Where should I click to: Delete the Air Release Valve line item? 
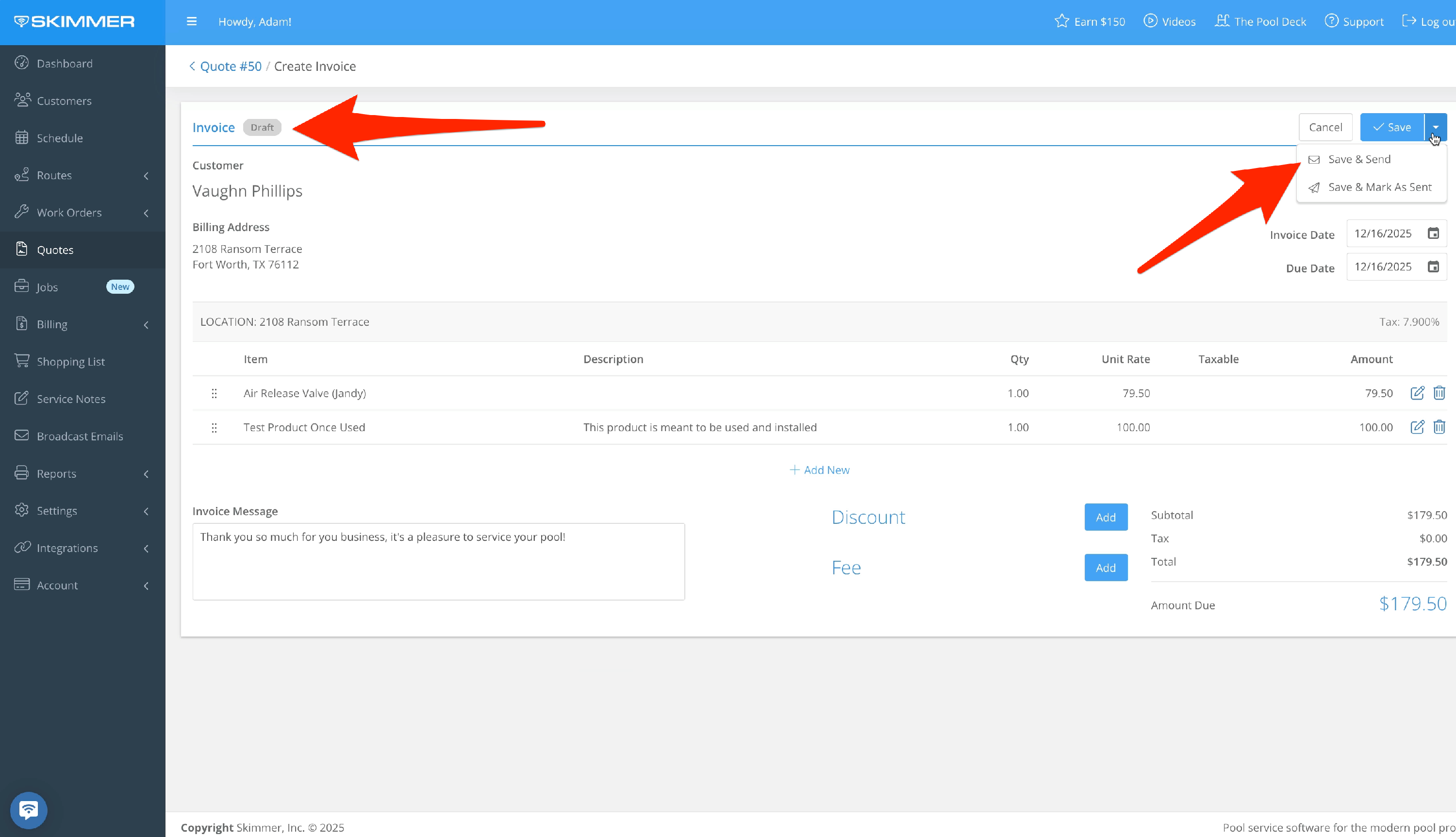click(1439, 393)
